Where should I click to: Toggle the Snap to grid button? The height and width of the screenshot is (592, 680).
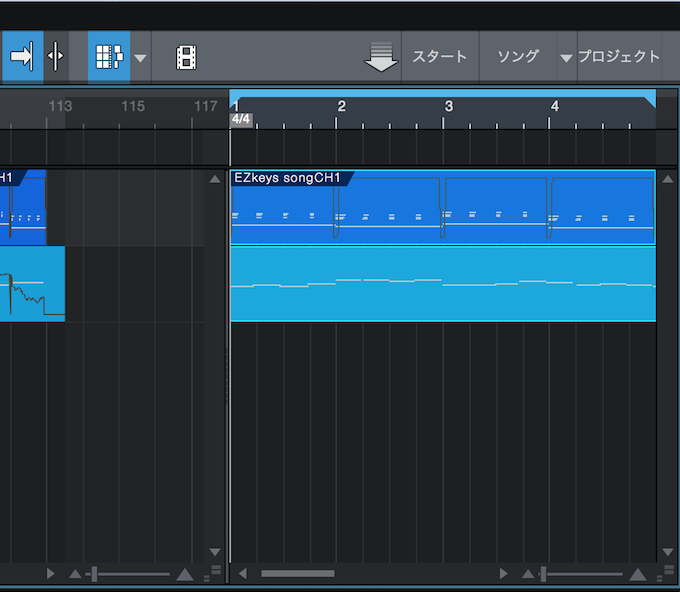pos(109,56)
